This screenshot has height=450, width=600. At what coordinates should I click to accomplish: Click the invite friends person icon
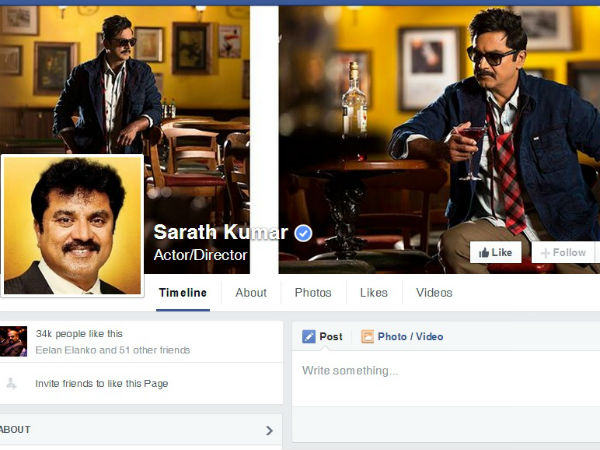tap(11, 383)
